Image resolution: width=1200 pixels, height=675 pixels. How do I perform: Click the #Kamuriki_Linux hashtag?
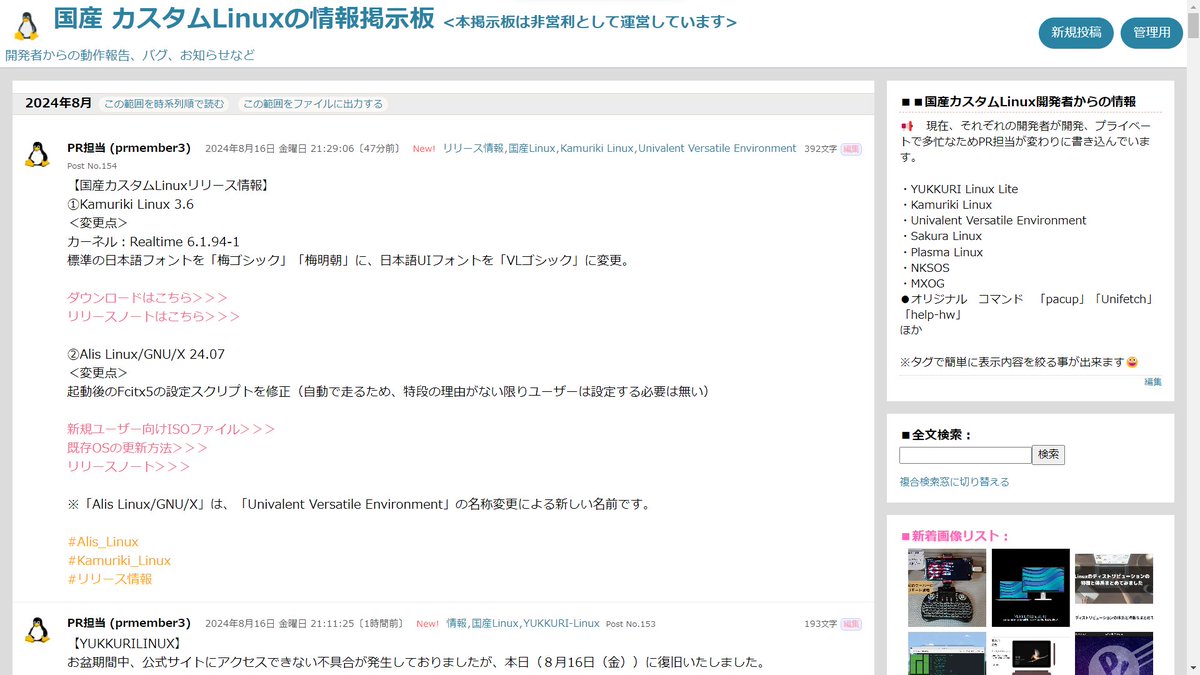pos(119,561)
